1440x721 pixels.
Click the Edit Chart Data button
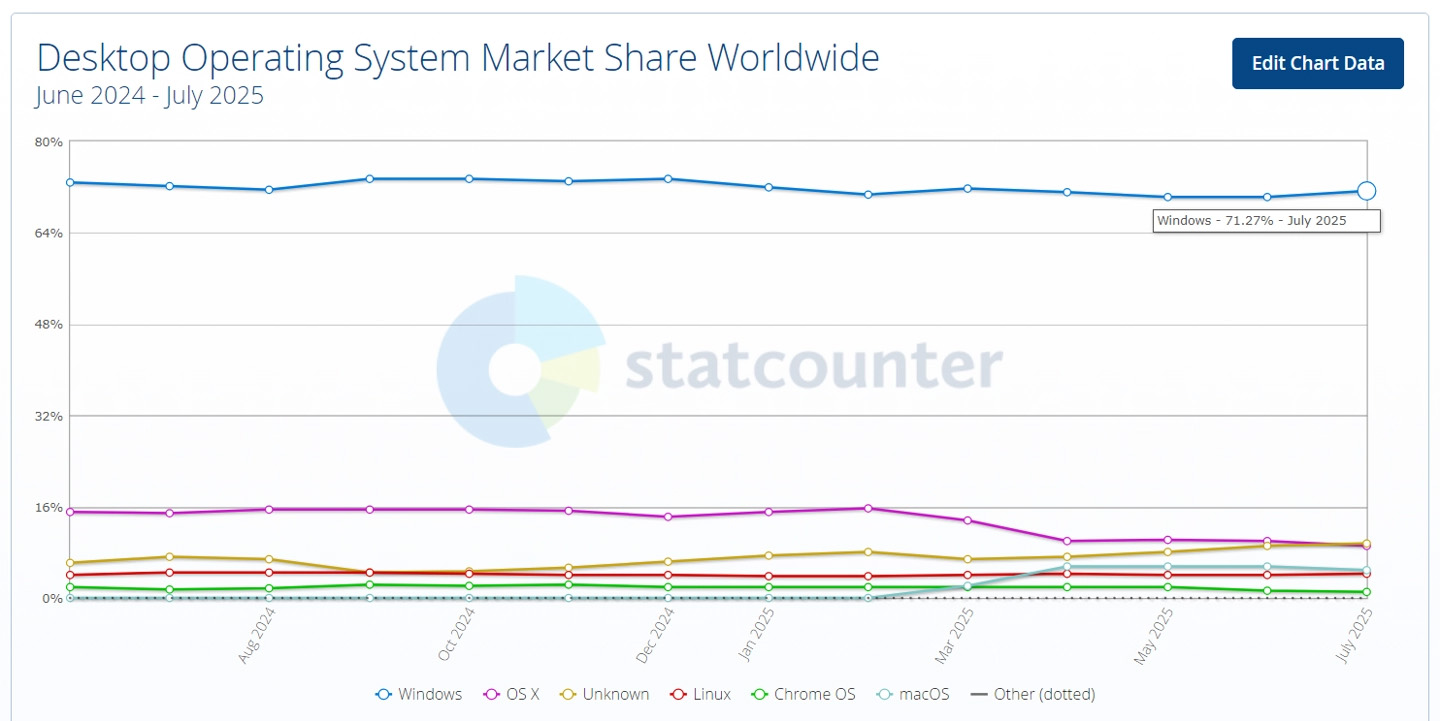1317,63
